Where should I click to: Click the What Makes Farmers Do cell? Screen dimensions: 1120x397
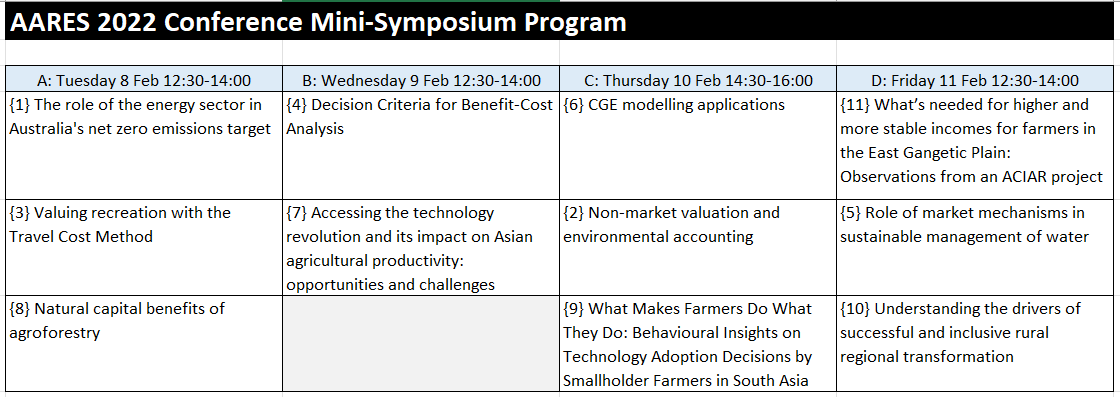(698, 344)
